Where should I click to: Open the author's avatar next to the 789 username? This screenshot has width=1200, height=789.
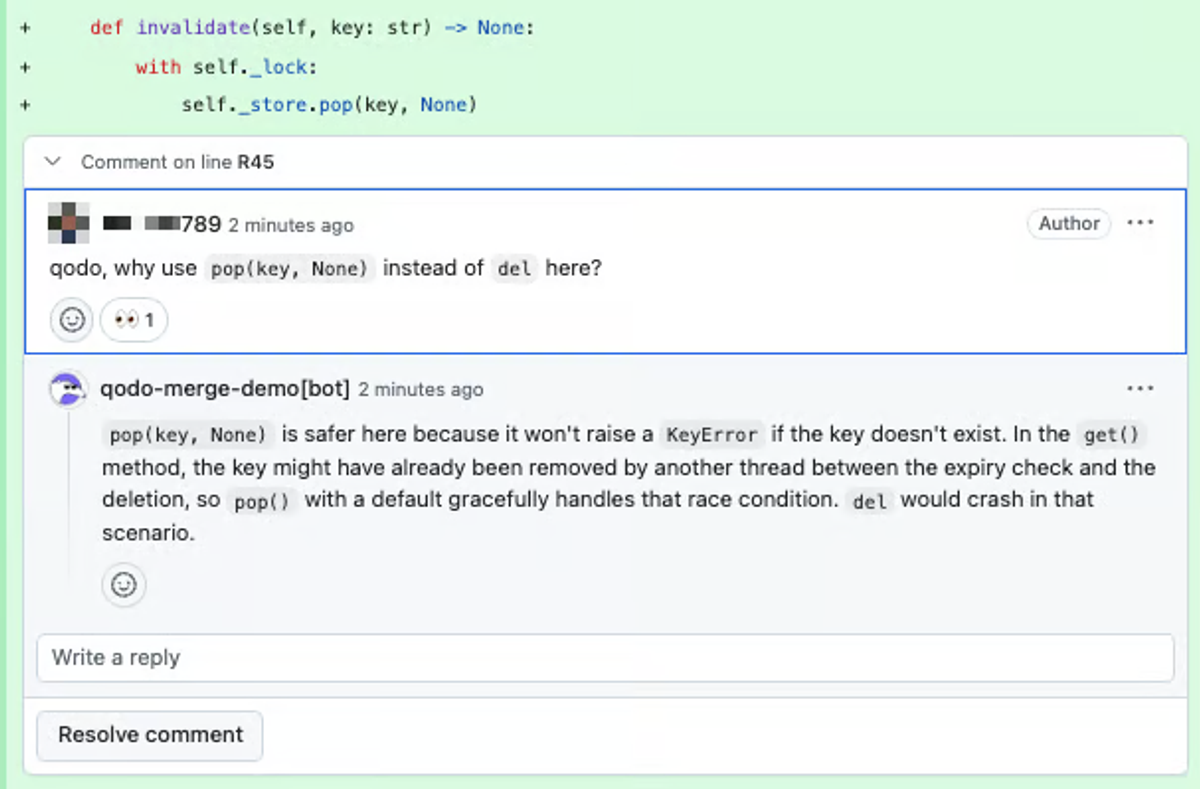tap(69, 224)
